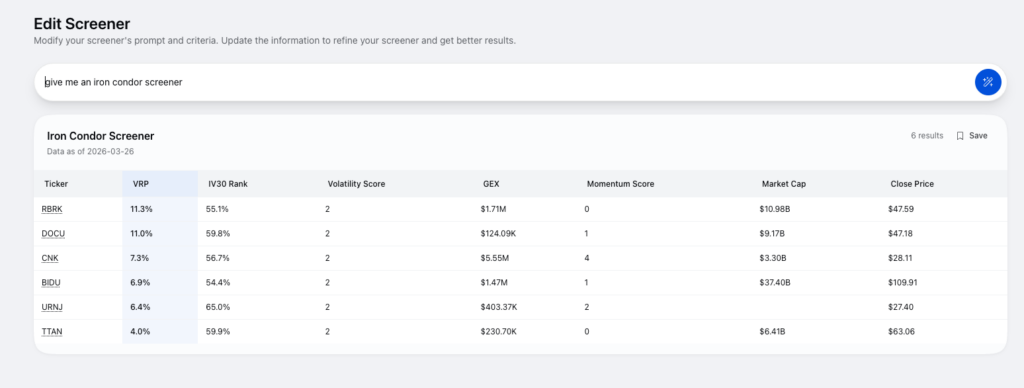Click the Close Price $27.40
This screenshot has height=388, width=1024.
(901, 307)
